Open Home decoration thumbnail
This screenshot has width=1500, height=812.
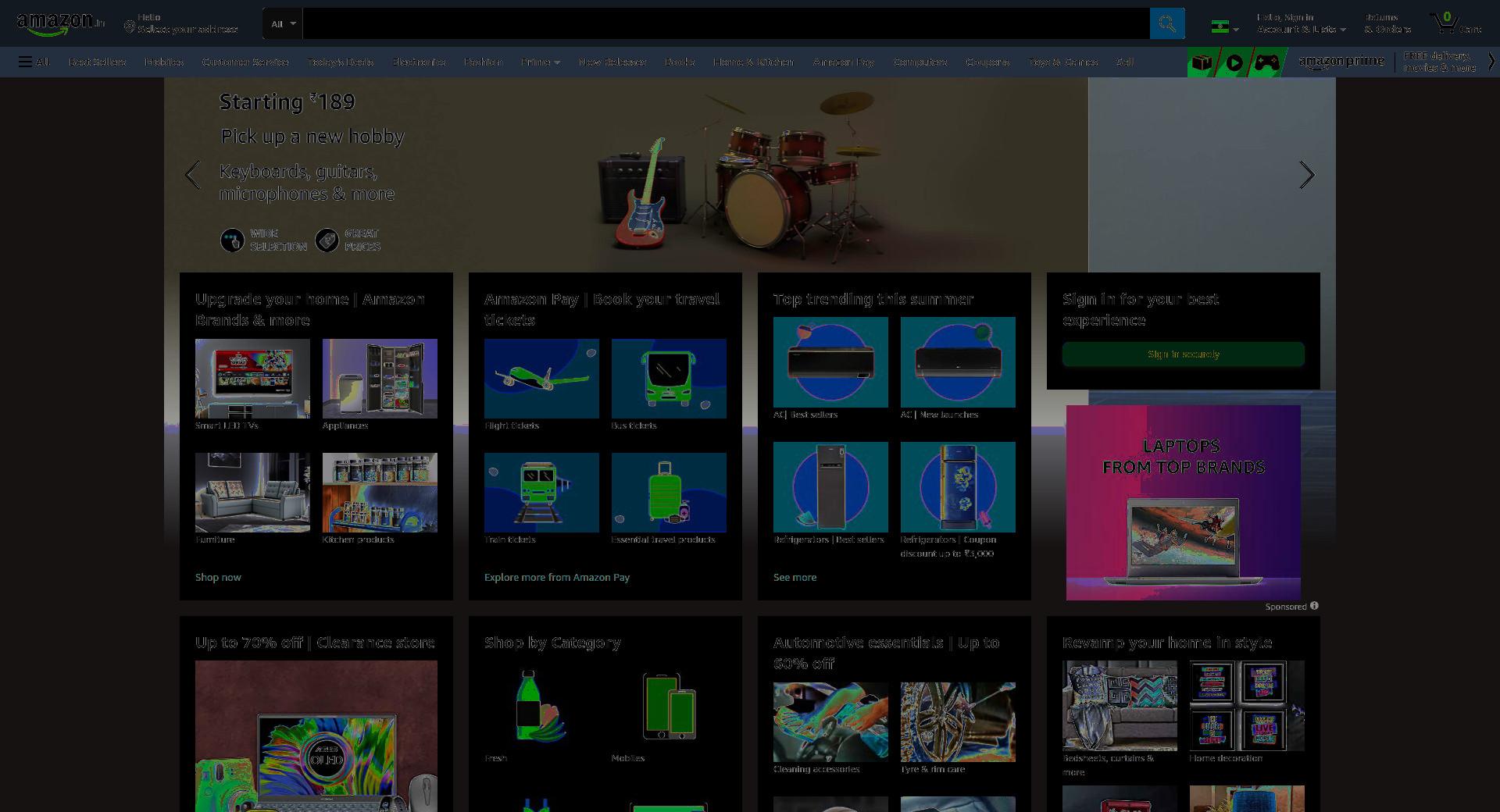(x=1247, y=706)
